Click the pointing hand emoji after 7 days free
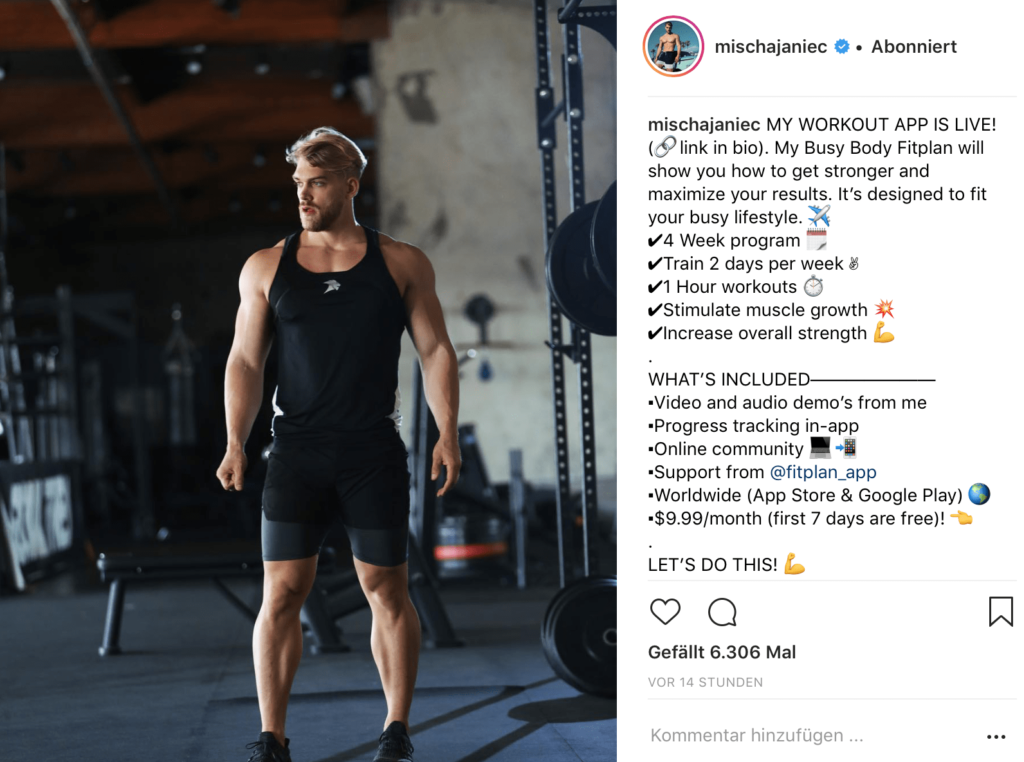Screen dimensions: 1024x762 tap(961, 518)
